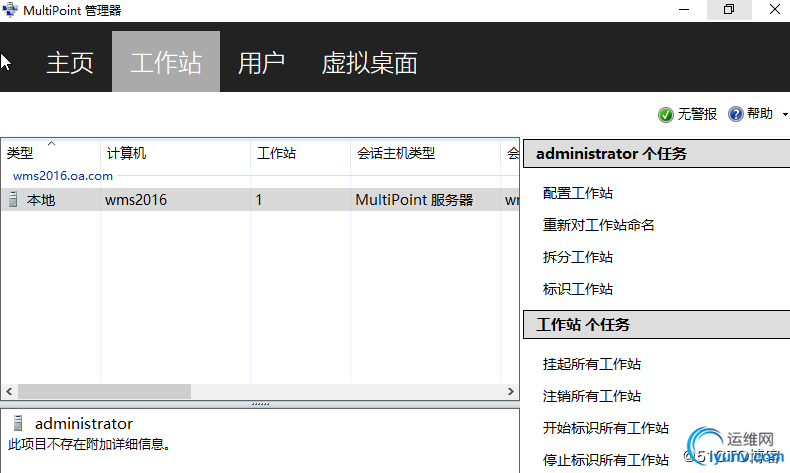
Task: Select the wms2016.oa.com group header
Action: [63, 176]
